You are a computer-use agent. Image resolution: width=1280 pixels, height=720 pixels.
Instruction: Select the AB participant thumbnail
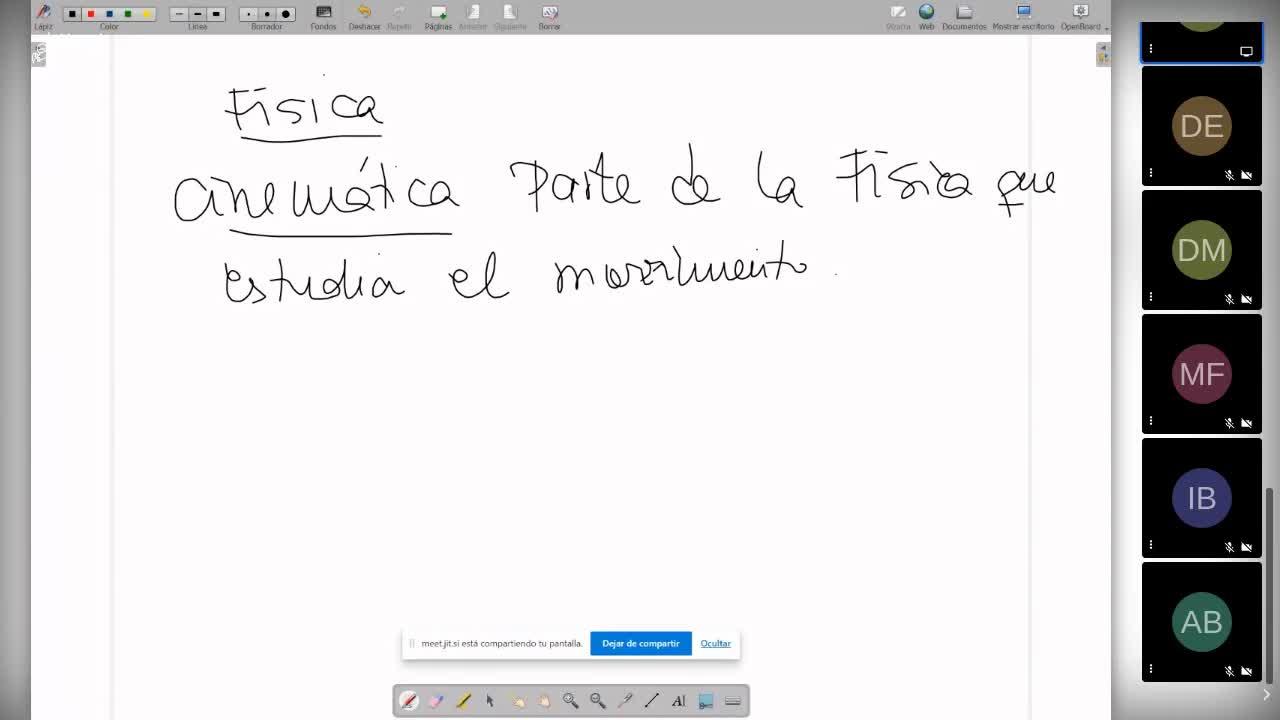click(1202, 622)
